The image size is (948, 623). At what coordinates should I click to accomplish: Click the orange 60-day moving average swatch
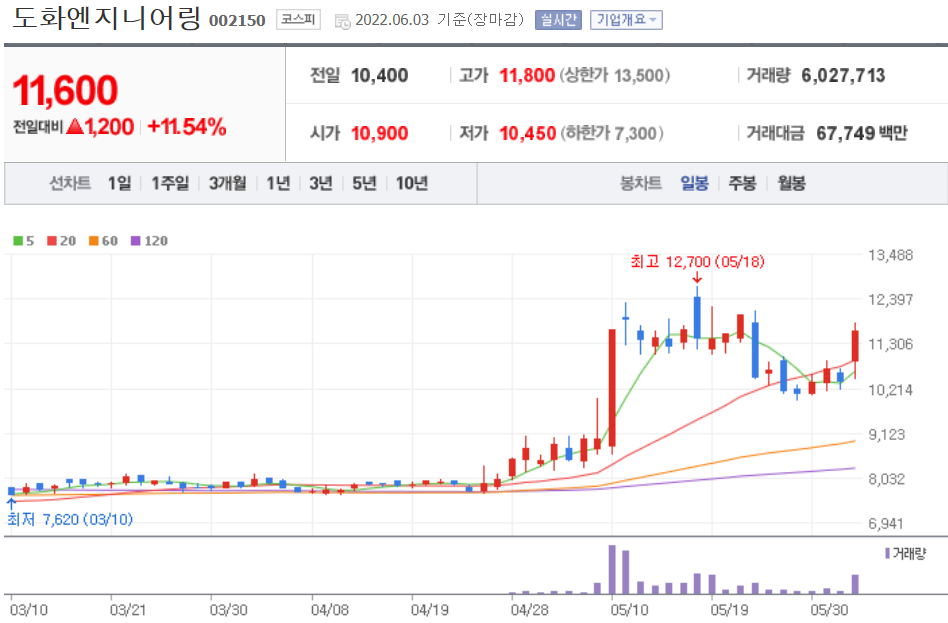[94, 241]
